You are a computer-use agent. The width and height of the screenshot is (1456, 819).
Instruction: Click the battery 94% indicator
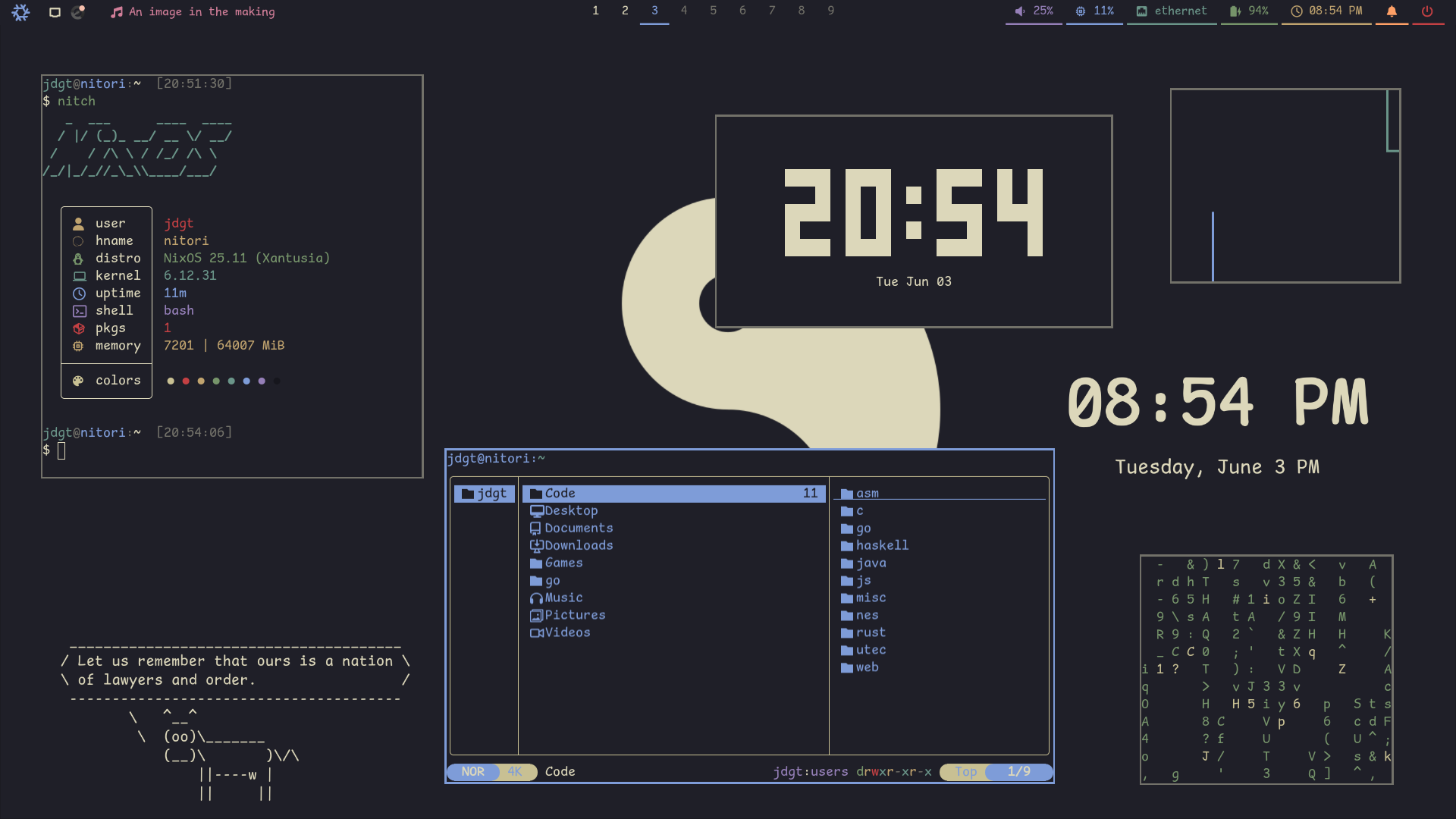[x=1249, y=11]
